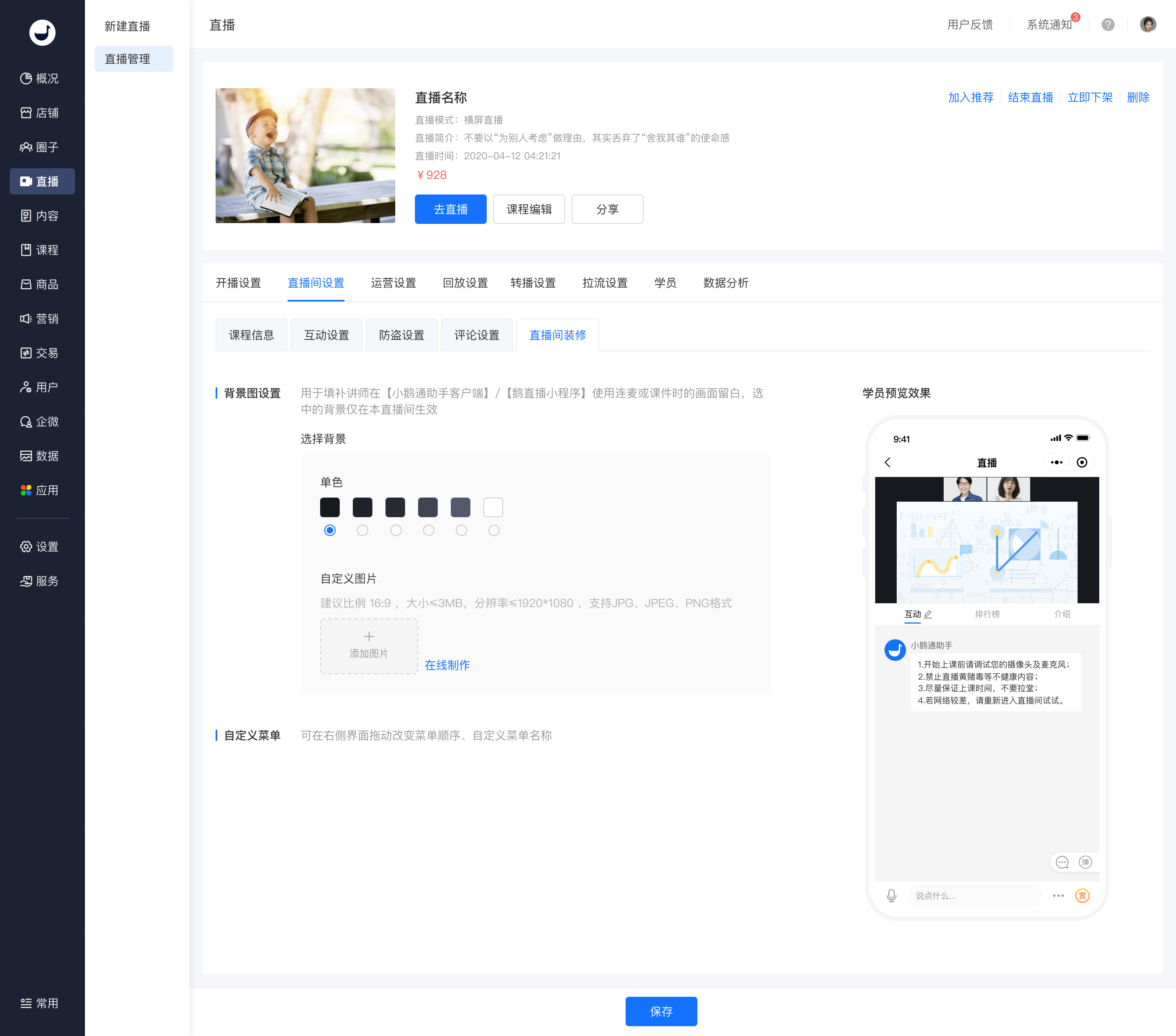Switch to the 学员 tab
The width and height of the screenshot is (1176, 1036).
pos(665,283)
